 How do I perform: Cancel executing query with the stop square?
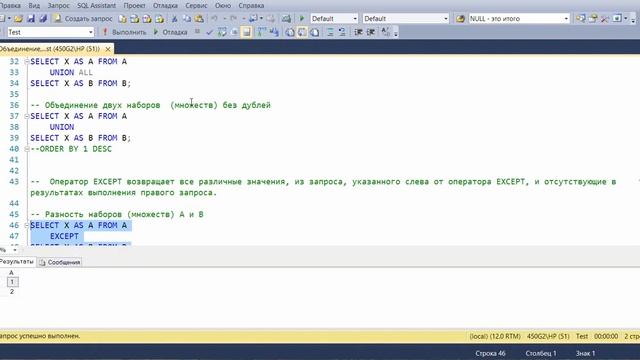point(198,32)
